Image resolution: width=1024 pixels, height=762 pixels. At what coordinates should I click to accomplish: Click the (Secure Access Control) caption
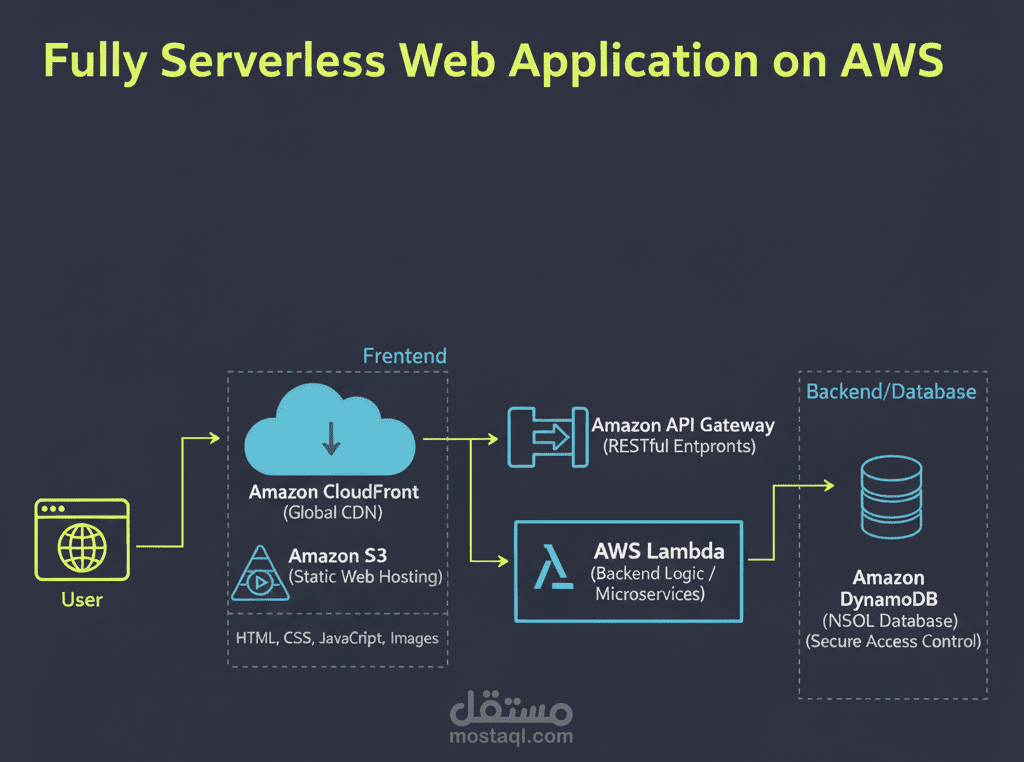point(893,641)
